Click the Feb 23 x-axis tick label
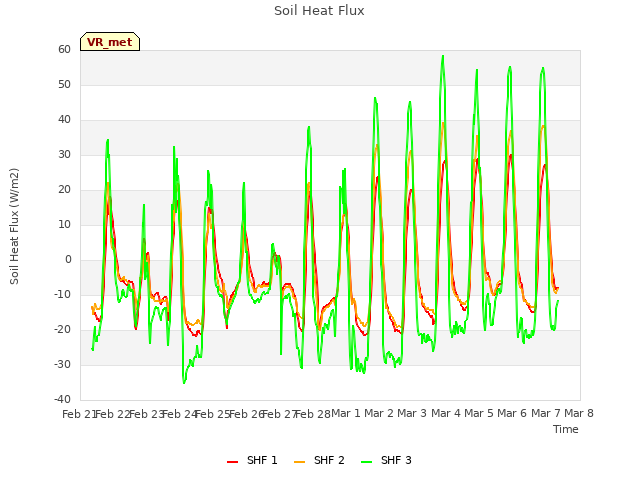Image resolution: width=640 pixels, height=480 pixels. click(x=146, y=414)
